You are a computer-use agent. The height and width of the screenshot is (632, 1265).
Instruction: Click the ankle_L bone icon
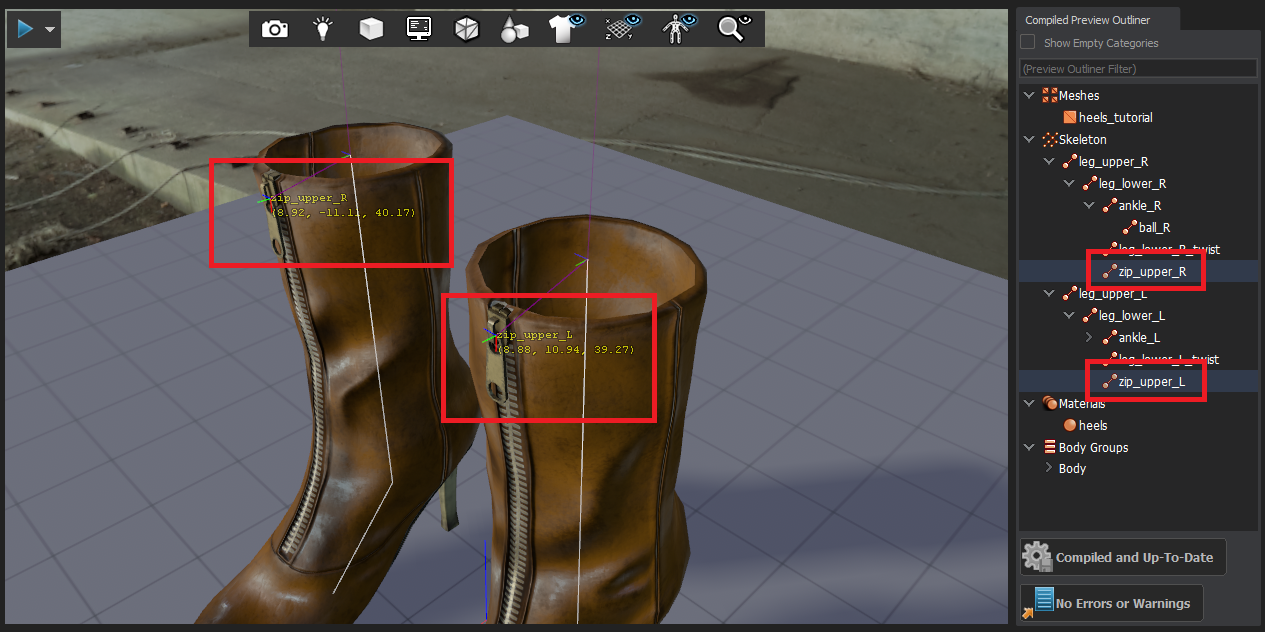[x=1109, y=338]
